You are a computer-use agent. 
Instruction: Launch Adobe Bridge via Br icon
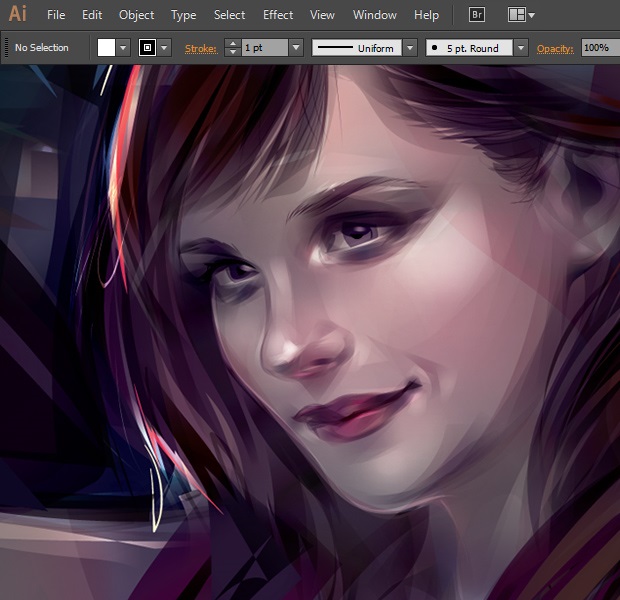(x=477, y=15)
